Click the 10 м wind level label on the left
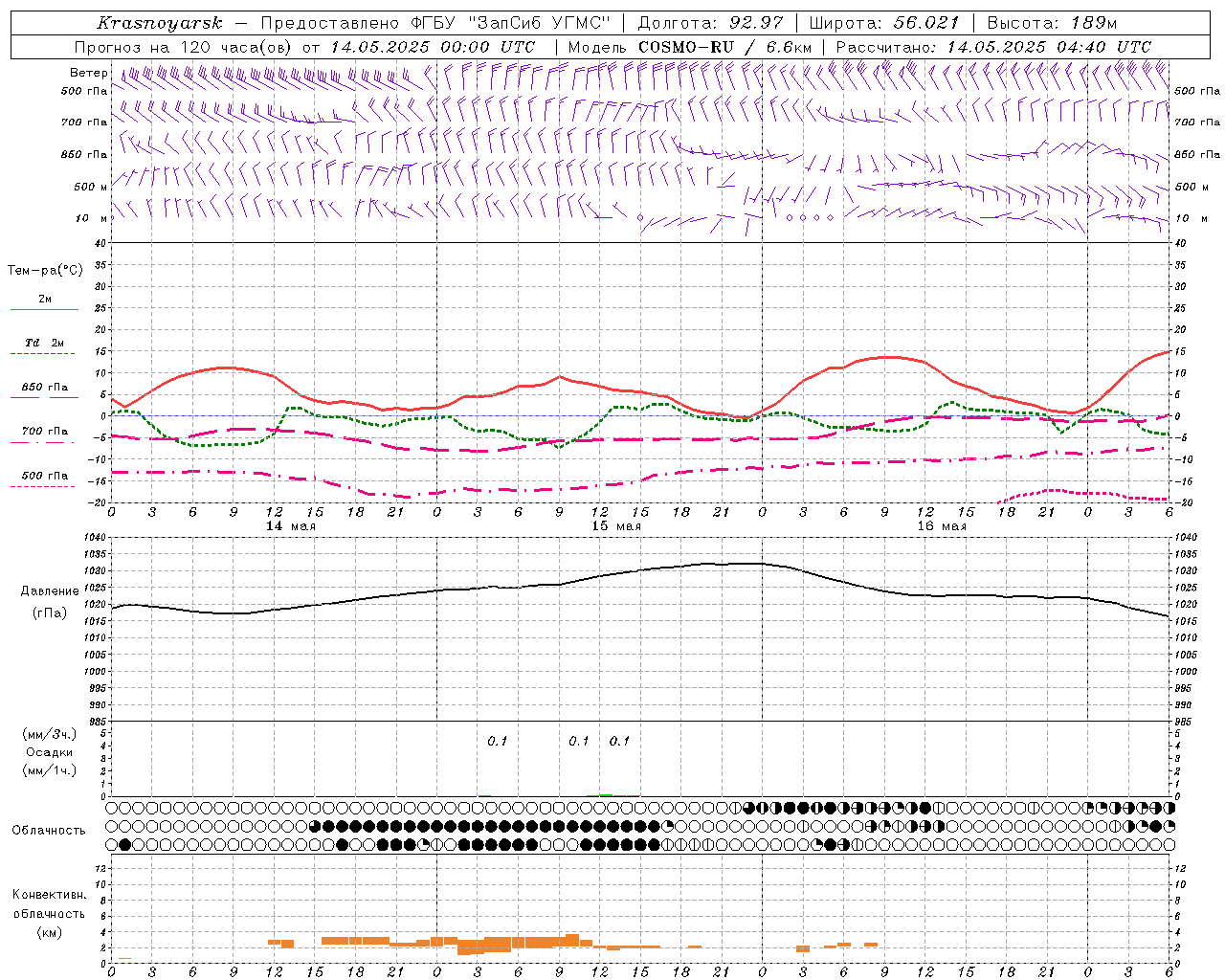Viewport: 1225px width, 980px height. click(x=91, y=218)
